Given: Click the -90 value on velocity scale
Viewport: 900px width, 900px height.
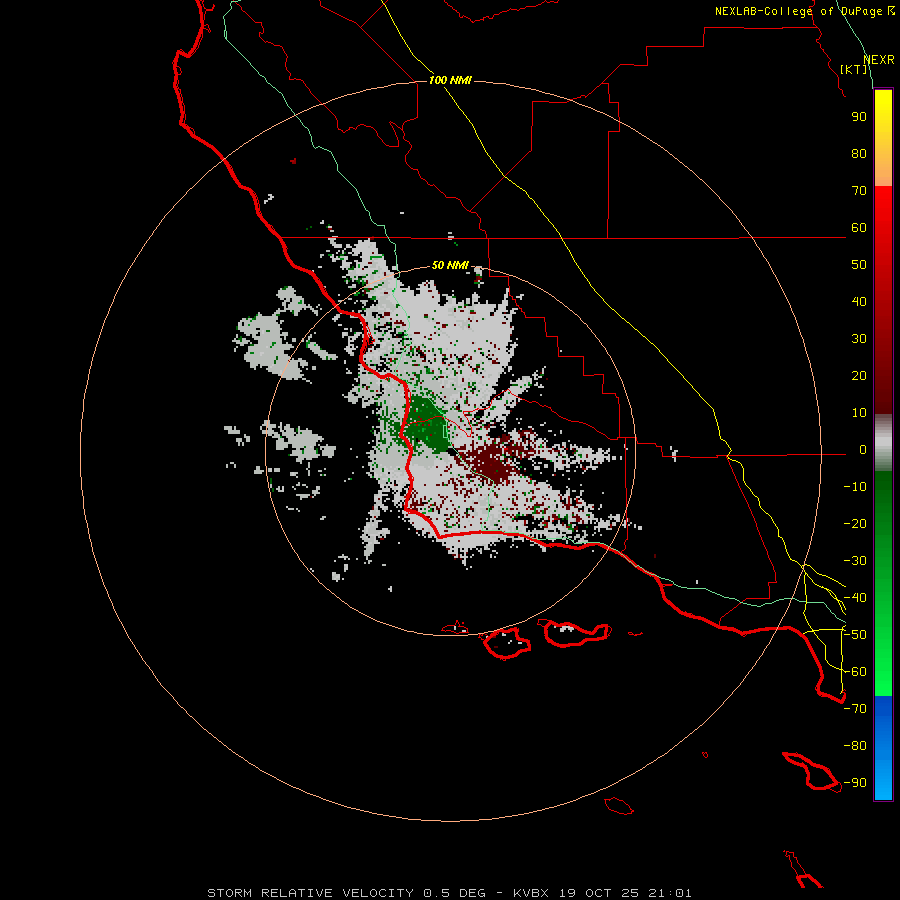Looking at the screenshot, I should pos(855,783).
